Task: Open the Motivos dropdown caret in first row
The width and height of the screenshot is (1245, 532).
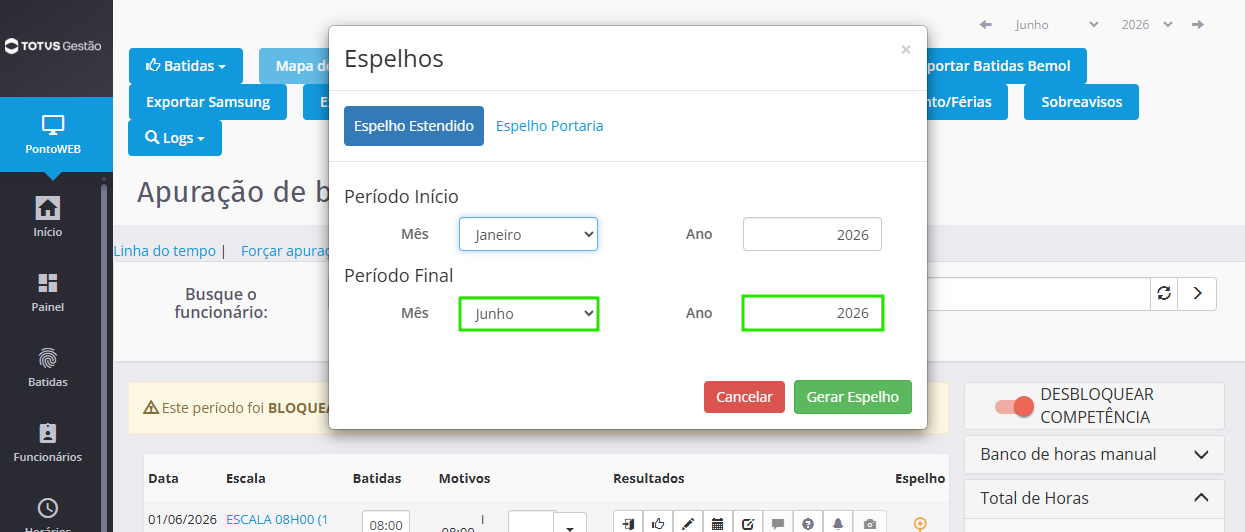Action: (571, 523)
